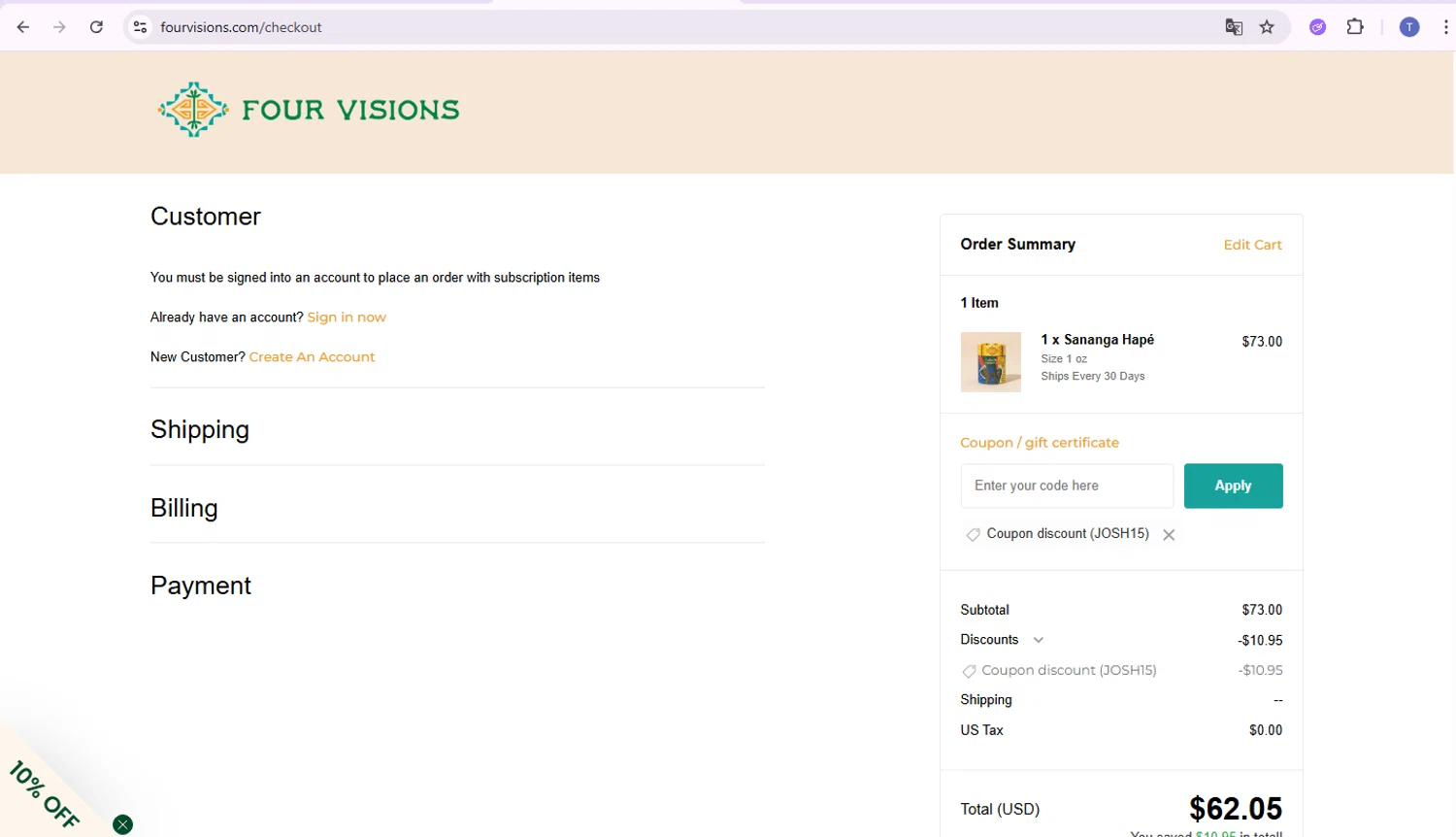Open the Extensions puzzle icon
Viewport: 1456px width, 837px height.
(x=1355, y=27)
